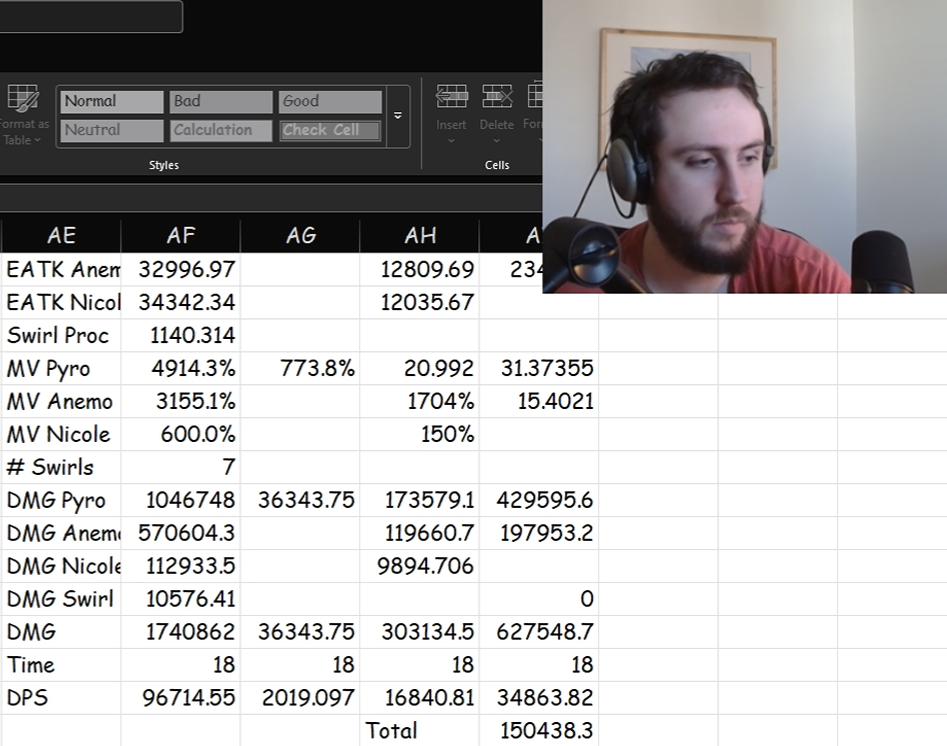The width and height of the screenshot is (947, 746).
Task: Select cell with value 20.992
Action: coord(420,368)
